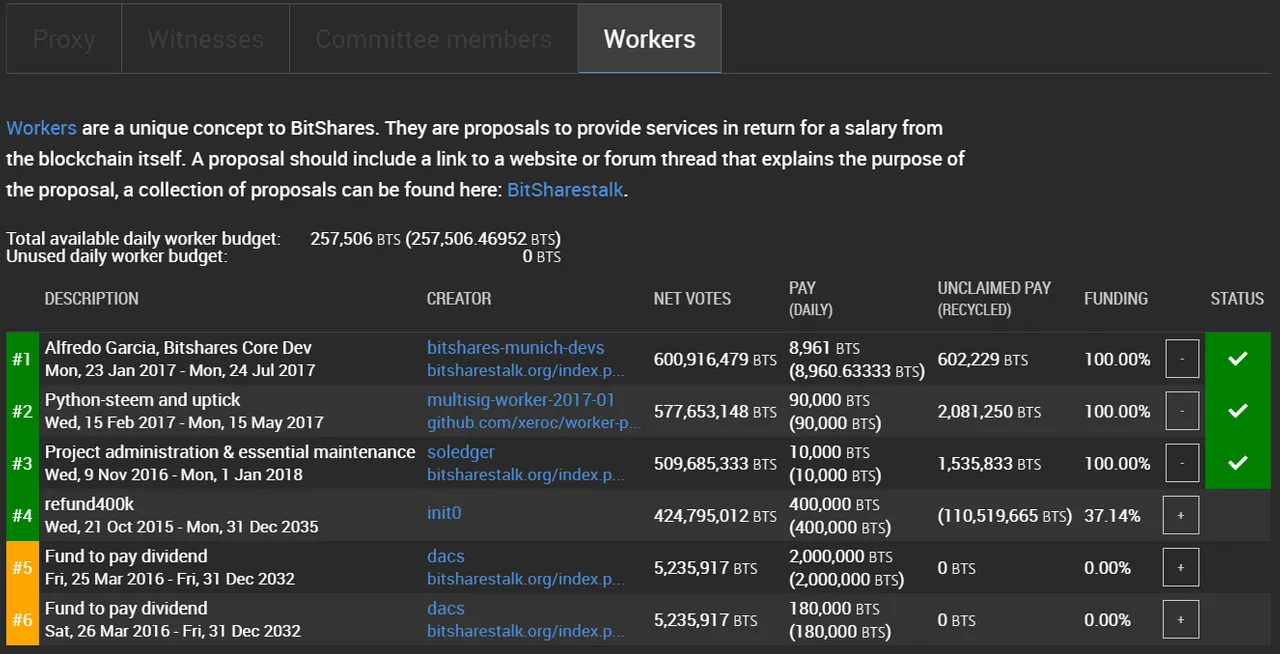Click the FUNDING column header
Viewport: 1280px width, 654px height.
coord(1116,298)
